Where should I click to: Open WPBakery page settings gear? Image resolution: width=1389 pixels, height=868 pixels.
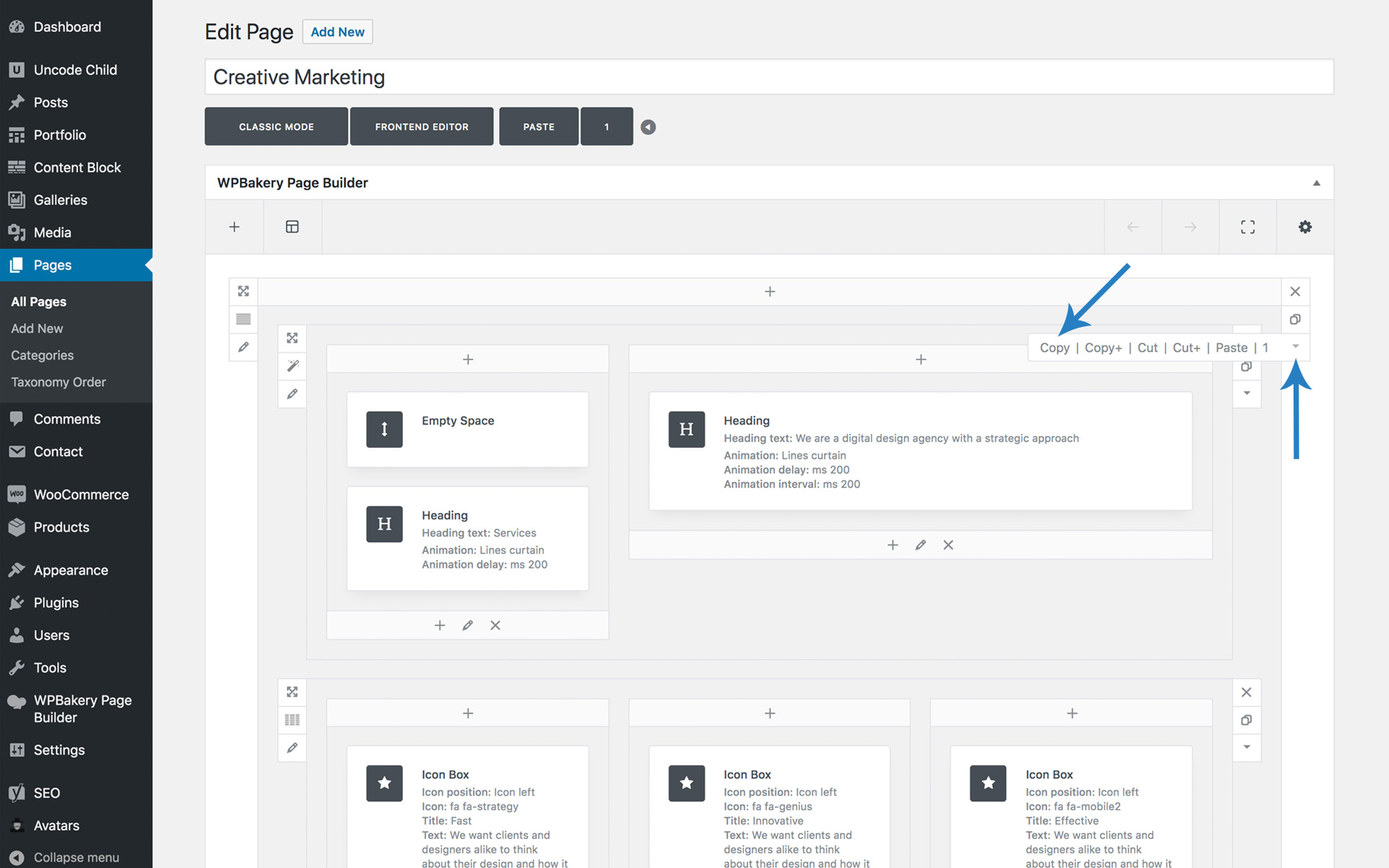tap(1304, 227)
